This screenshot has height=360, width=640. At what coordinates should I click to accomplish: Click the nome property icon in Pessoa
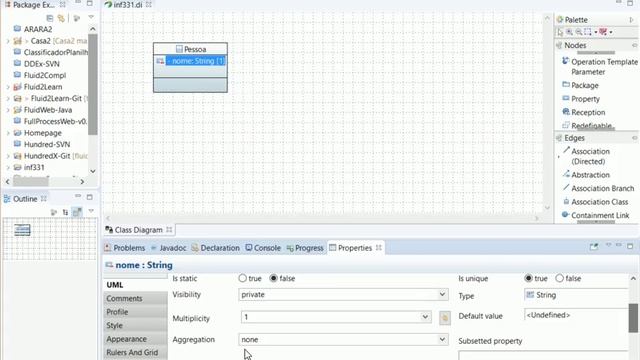pyautogui.click(x=160, y=61)
